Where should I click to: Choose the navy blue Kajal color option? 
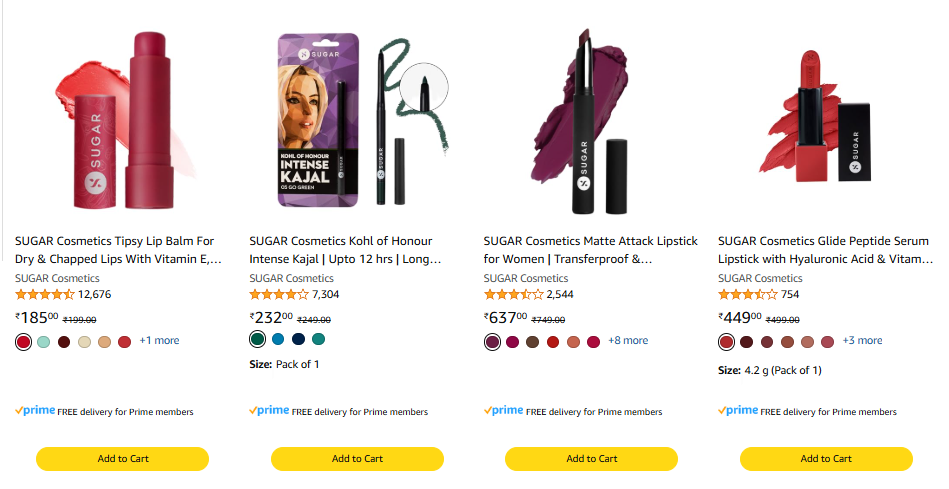click(x=298, y=339)
